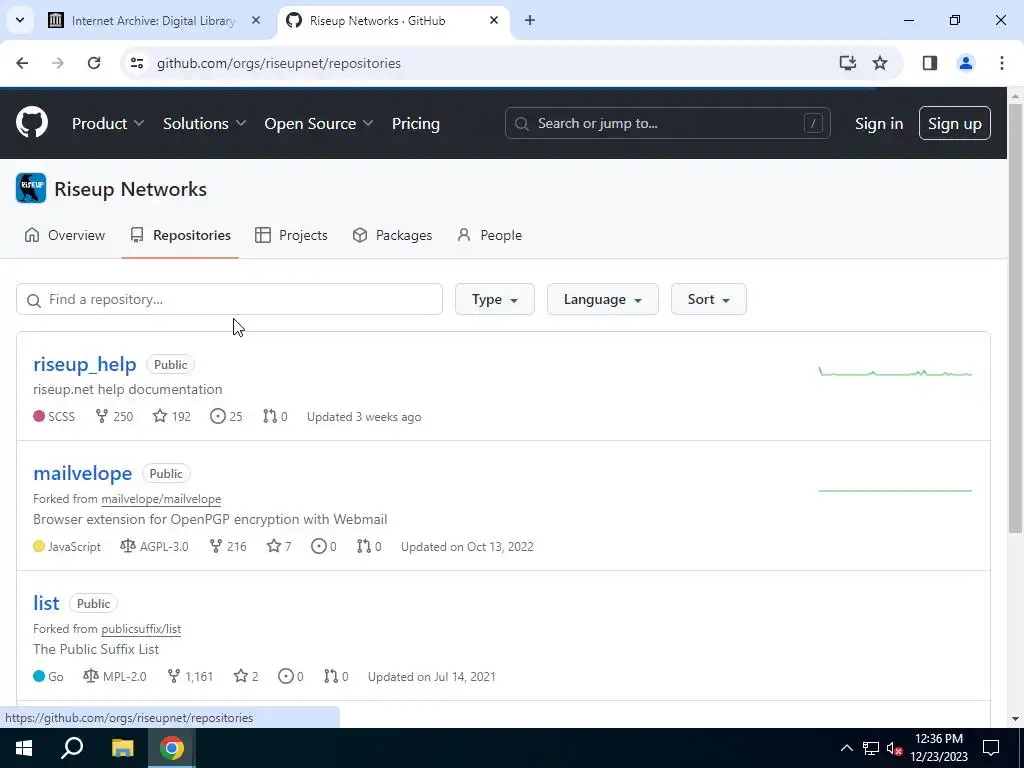Open File Explorer from the taskbar
This screenshot has height=768, width=1024.
pos(122,748)
